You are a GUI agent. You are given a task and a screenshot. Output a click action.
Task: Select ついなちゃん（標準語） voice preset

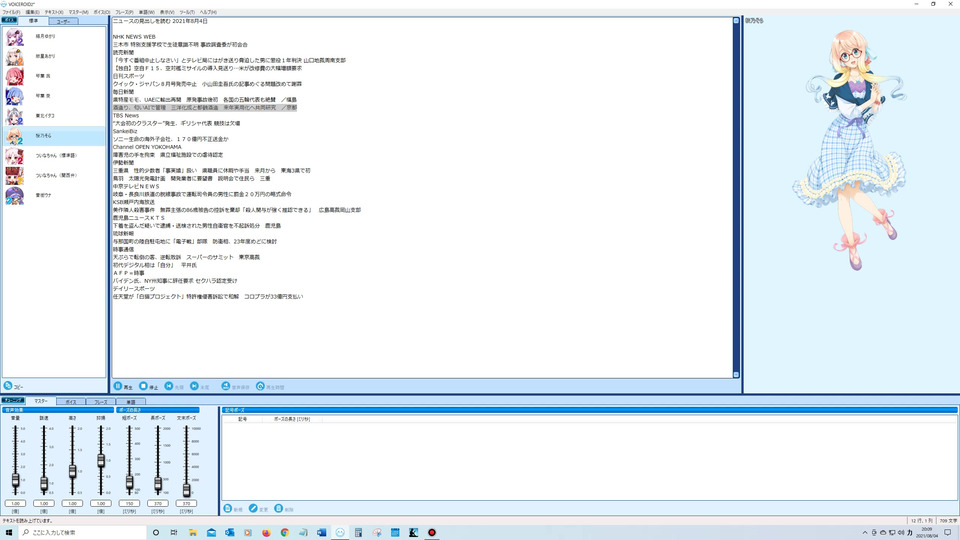(x=54, y=156)
